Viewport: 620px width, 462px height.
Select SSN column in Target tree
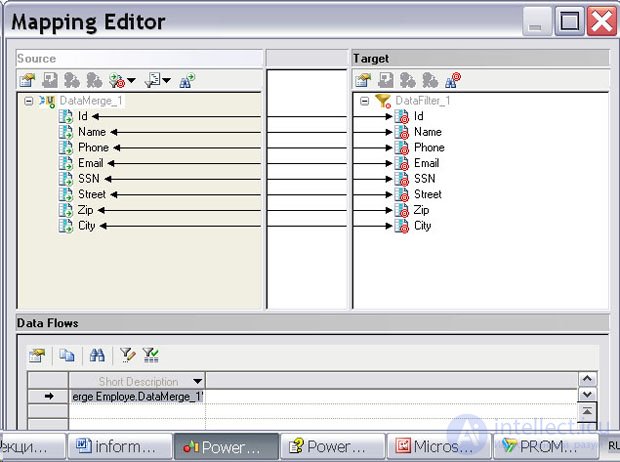click(425, 179)
